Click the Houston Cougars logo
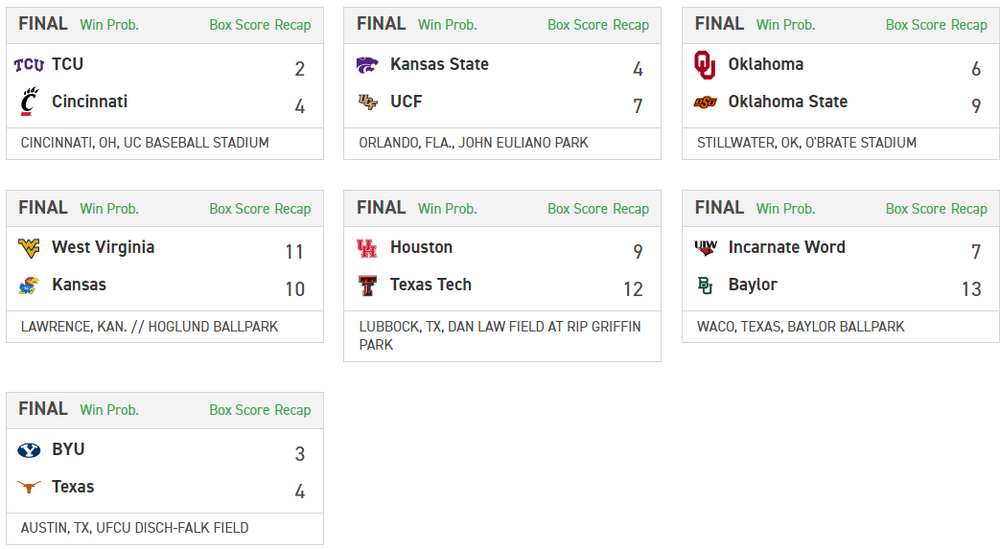This screenshot has height=549, width=1000. click(x=367, y=248)
